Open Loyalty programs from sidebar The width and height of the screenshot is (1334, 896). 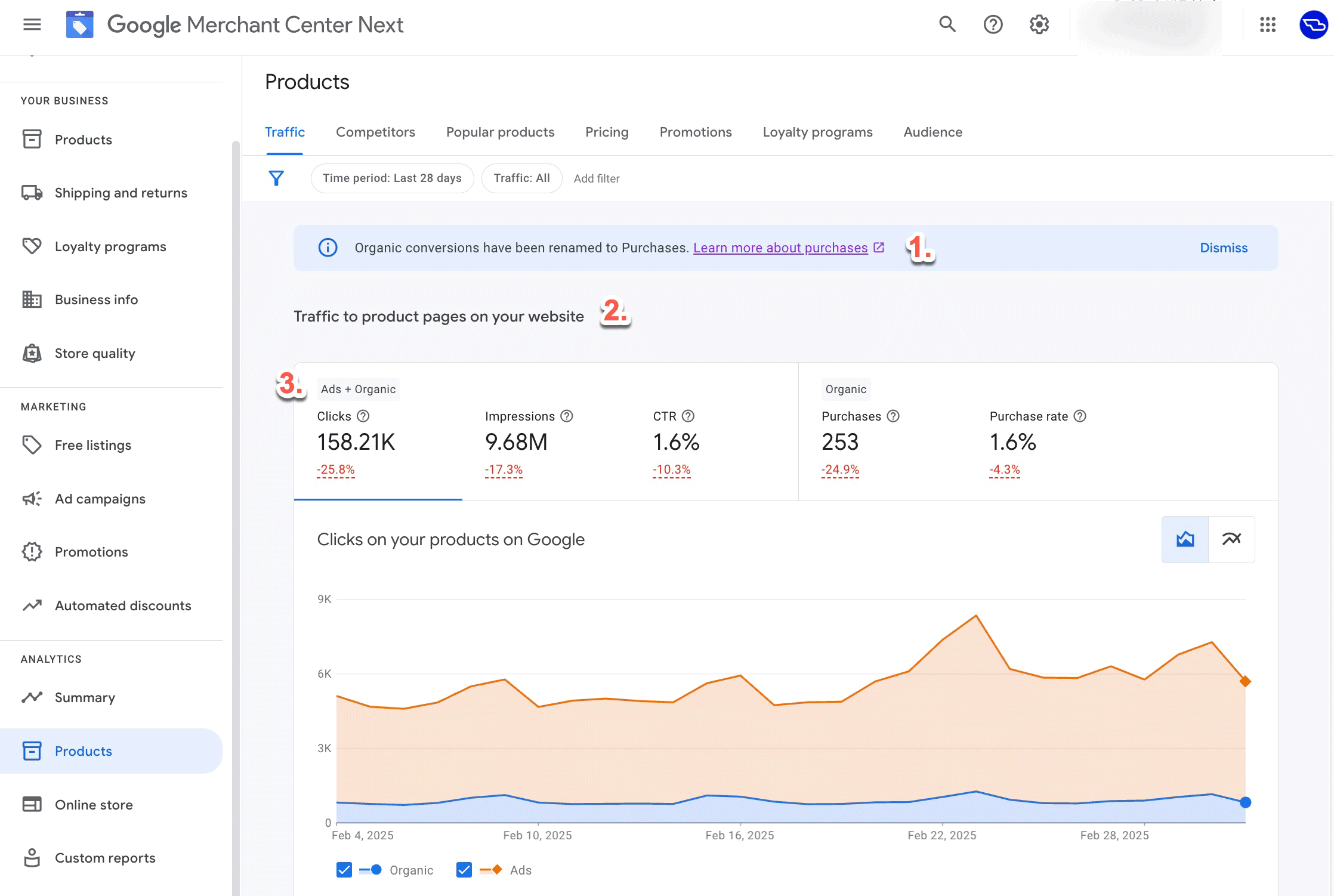pos(110,246)
